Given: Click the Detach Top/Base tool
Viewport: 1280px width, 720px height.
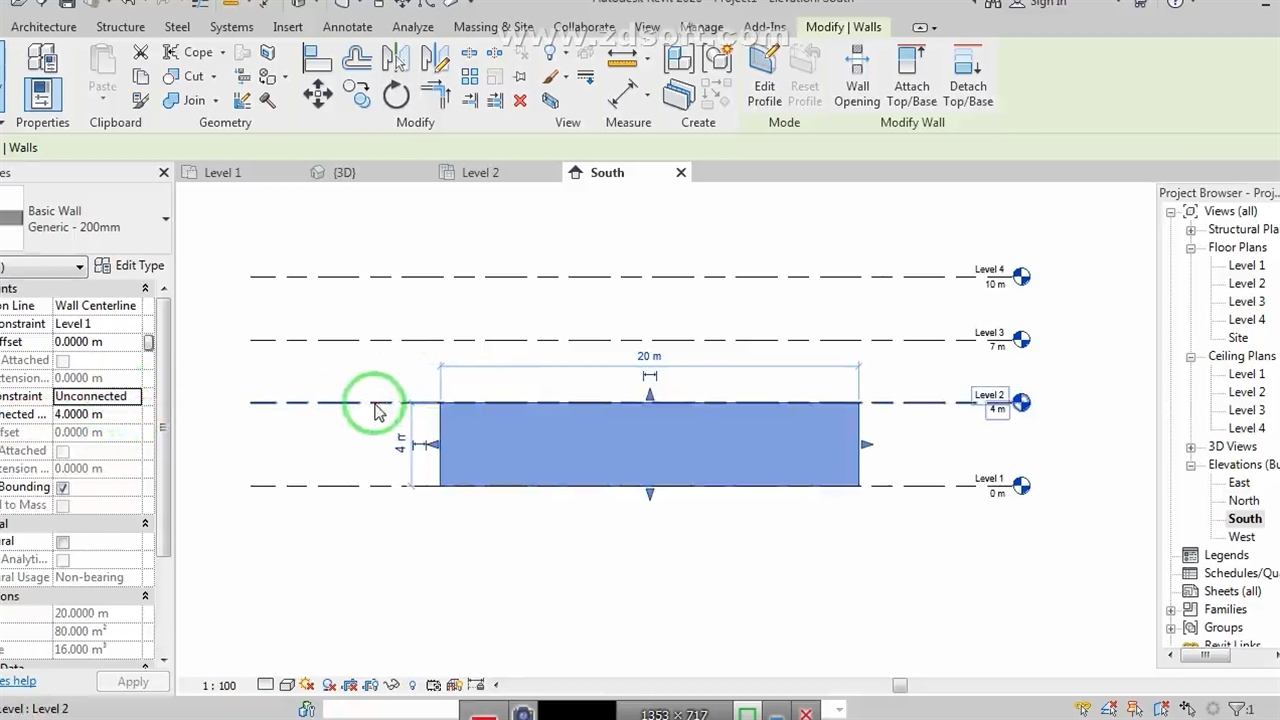Looking at the screenshot, I should click(x=967, y=78).
